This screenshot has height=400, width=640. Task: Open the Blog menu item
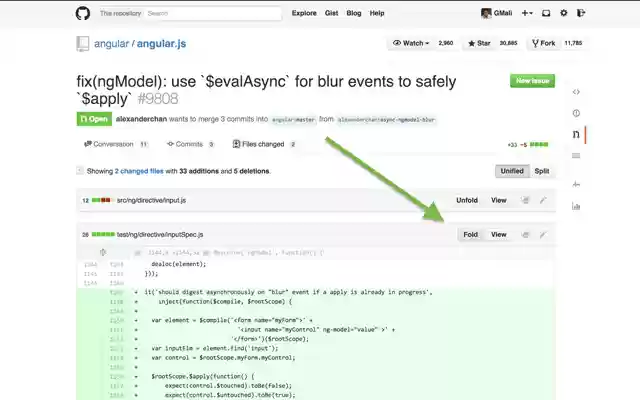[x=354, y=13]
